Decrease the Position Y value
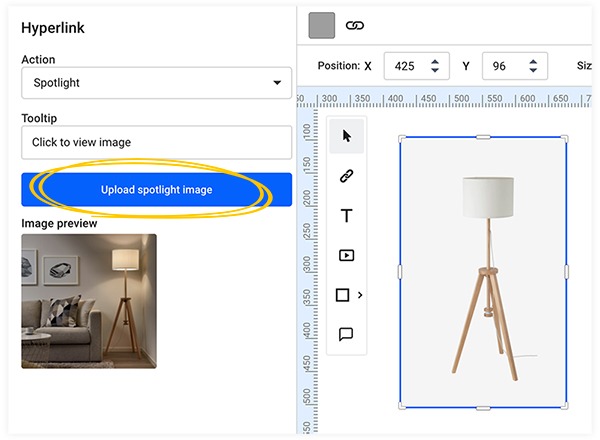Image resolution: width=600 pixels, height=440 pixels. coord(533,70)
